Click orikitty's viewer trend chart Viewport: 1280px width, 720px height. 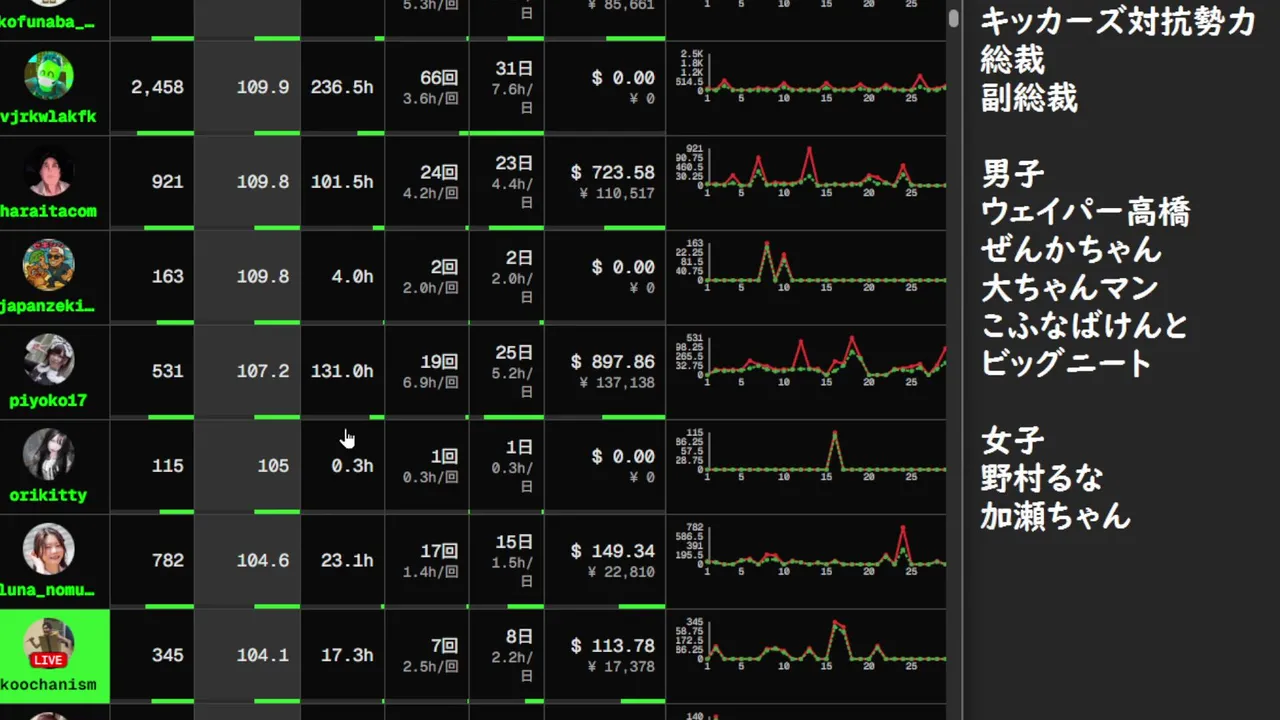click(x=811, y=454)
